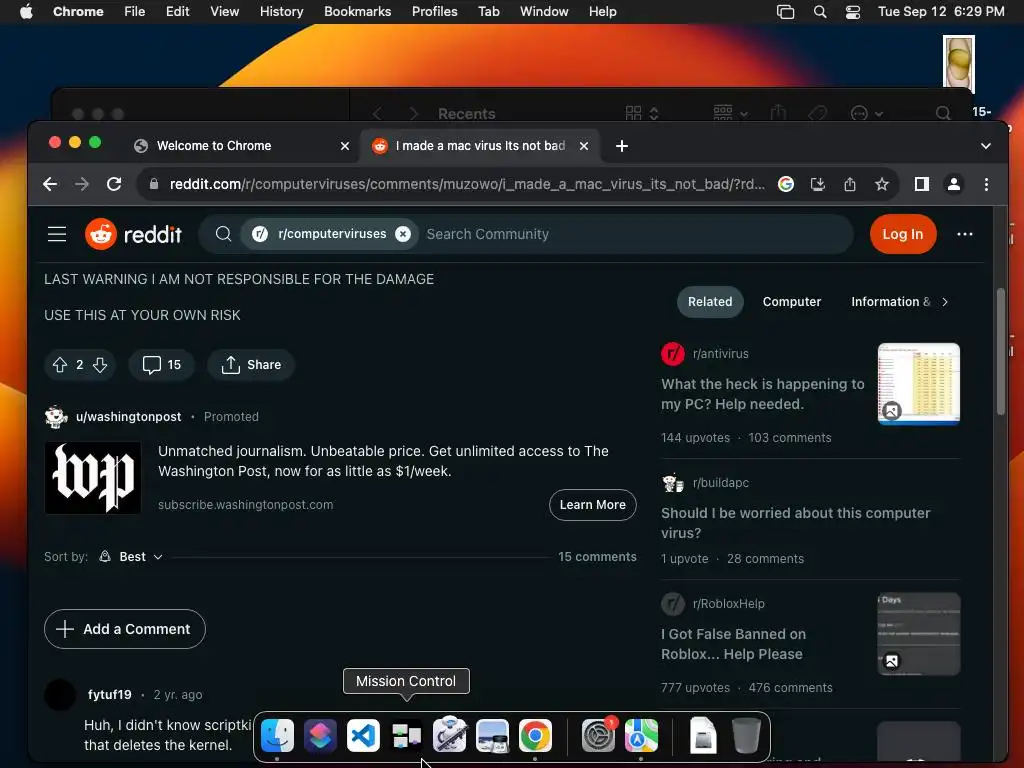The image size is (1024, 768).
Task: Click the page vertical scrollbar
Action: (x=1000, y=351)
